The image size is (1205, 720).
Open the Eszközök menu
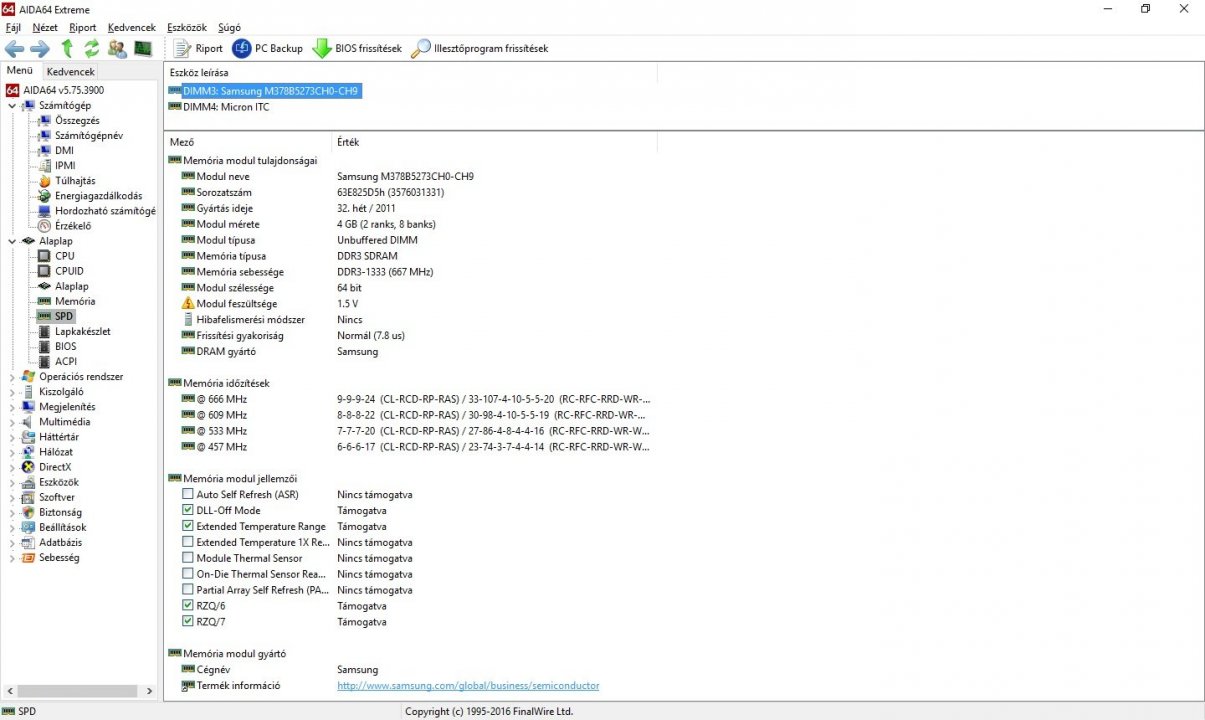click(187, 27)
